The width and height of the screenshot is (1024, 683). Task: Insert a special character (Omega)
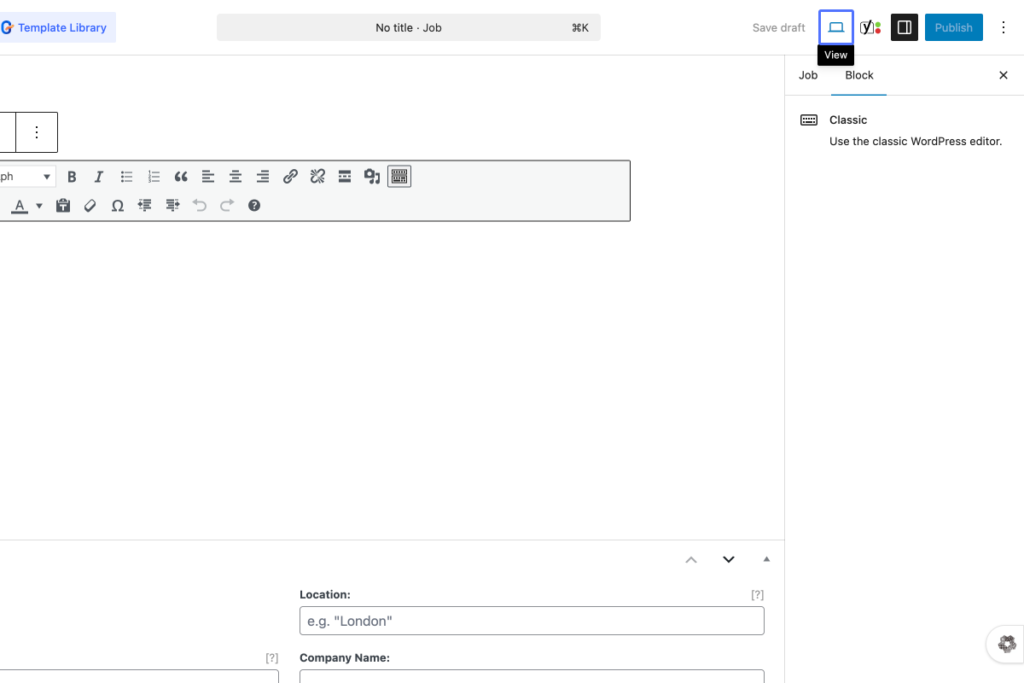pyautogui.click(x=118, y=206)
